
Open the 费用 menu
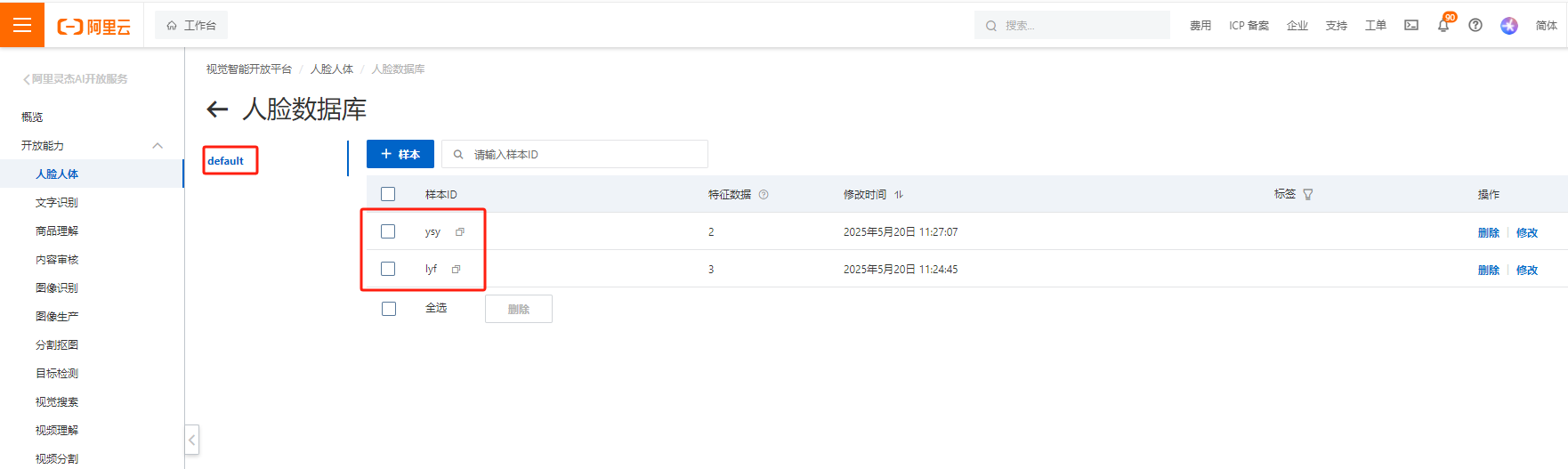[x=1200, y=26]
